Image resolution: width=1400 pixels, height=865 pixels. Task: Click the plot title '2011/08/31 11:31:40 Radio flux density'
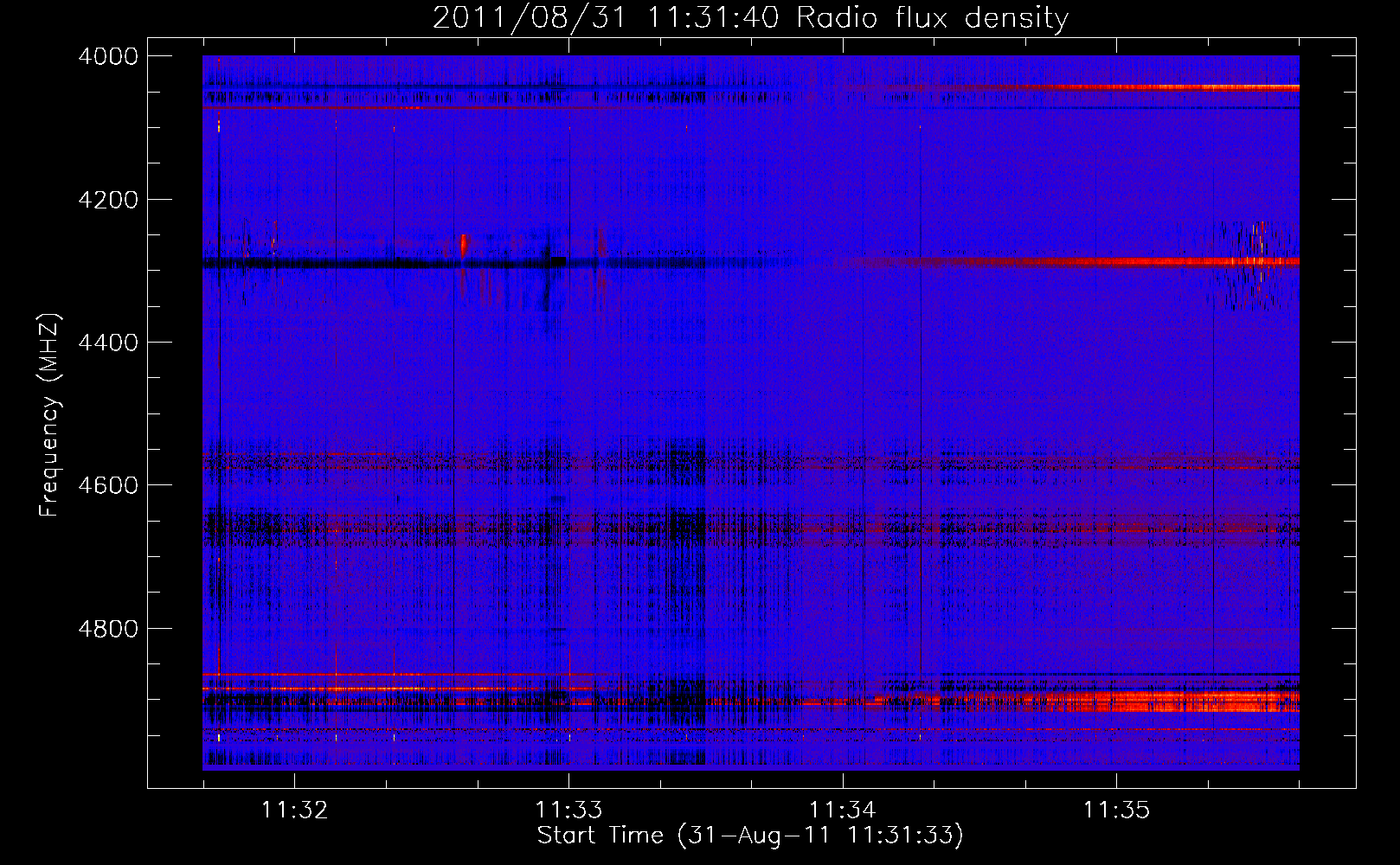tap(751, 18)
